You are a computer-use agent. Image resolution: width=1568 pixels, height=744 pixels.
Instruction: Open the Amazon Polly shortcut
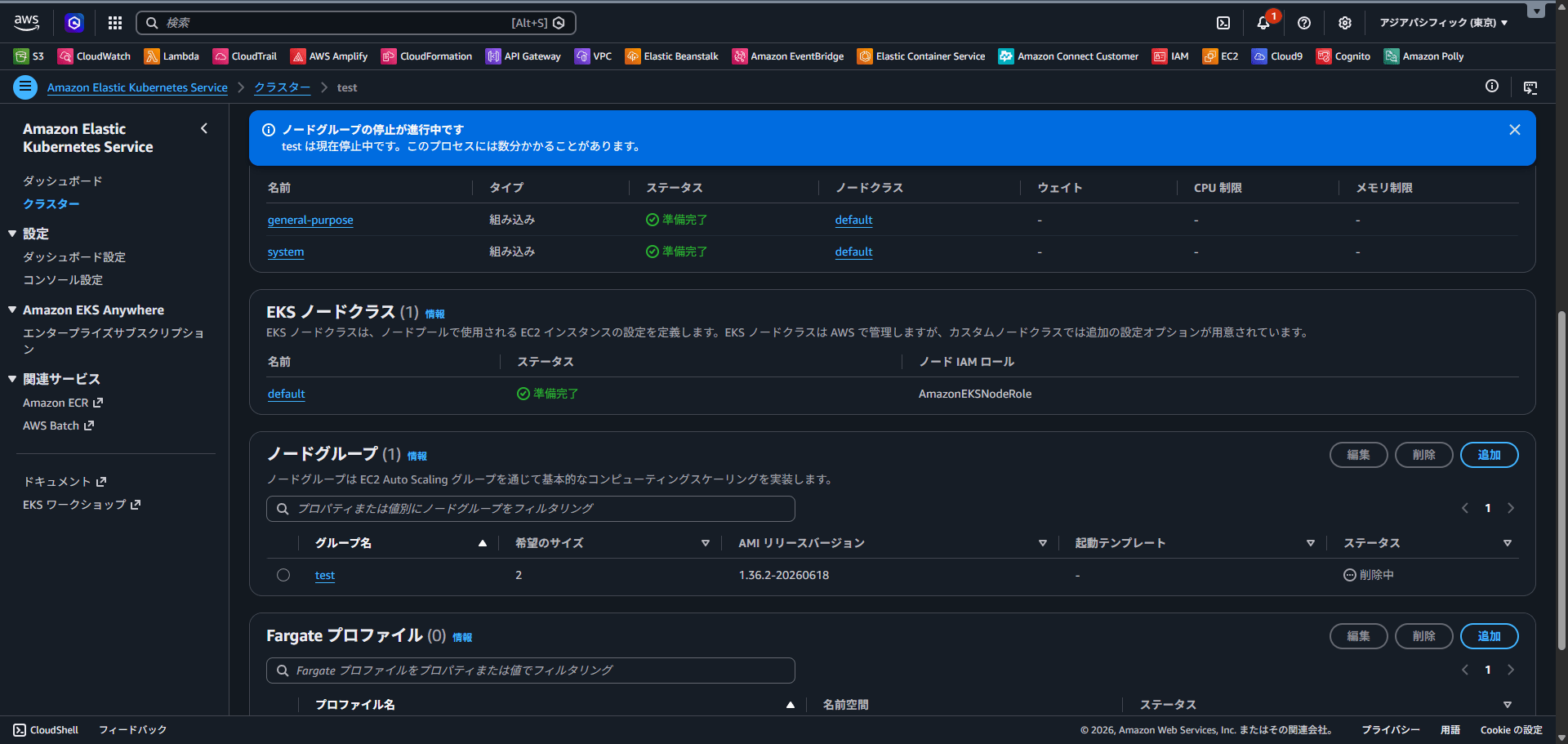pyautogui.click(x=1423, y=56)
